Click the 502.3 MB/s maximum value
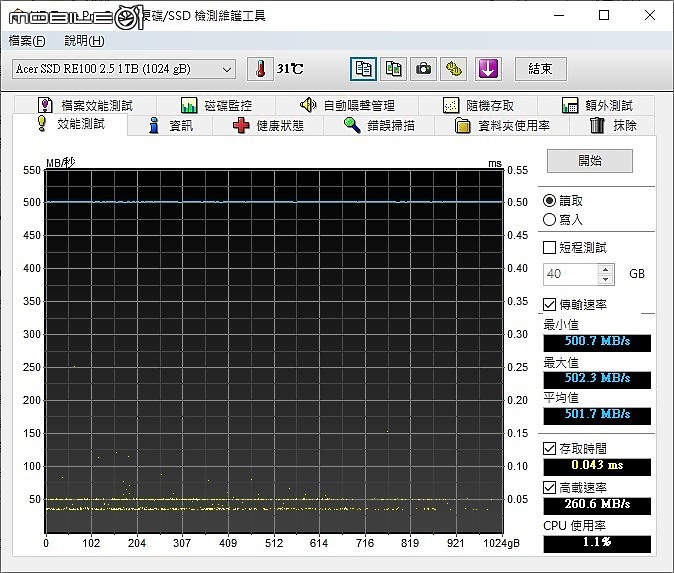The image size is (674, 573). tap(597, 380)
